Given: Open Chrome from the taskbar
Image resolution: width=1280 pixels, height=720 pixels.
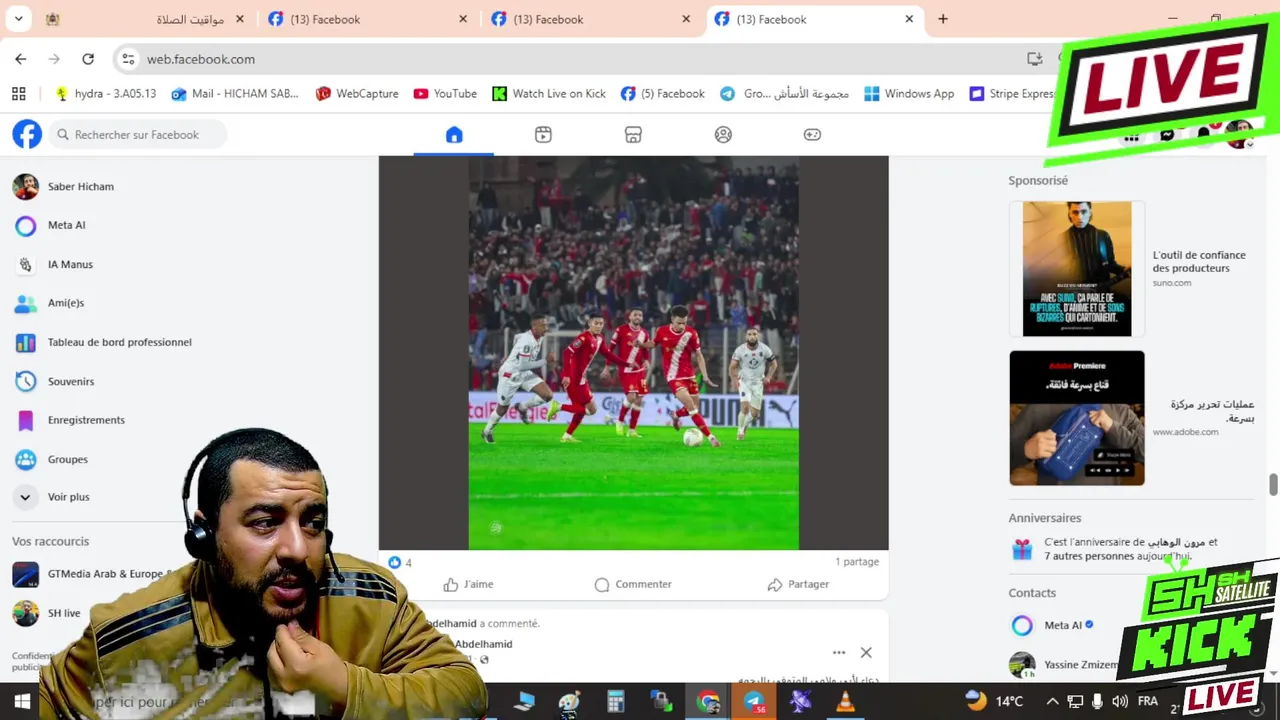Looking at the screenshot, I should (x=708, y=702).
